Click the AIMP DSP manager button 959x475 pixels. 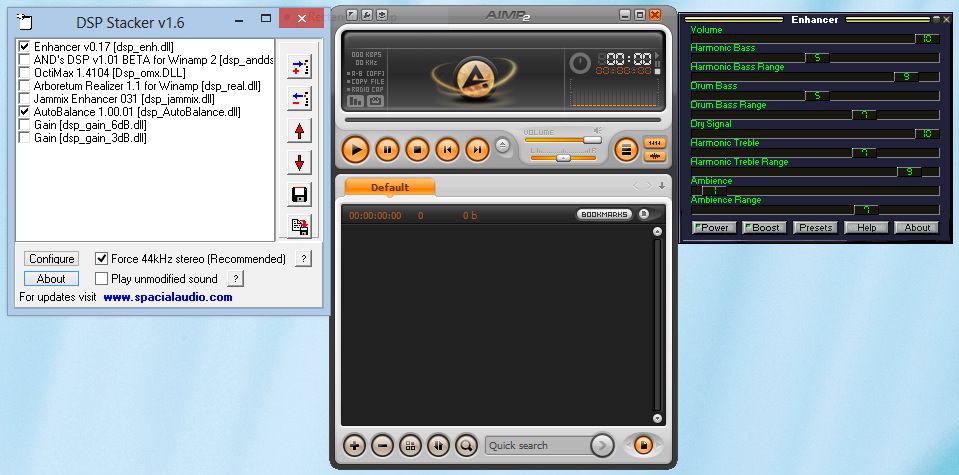655,143
